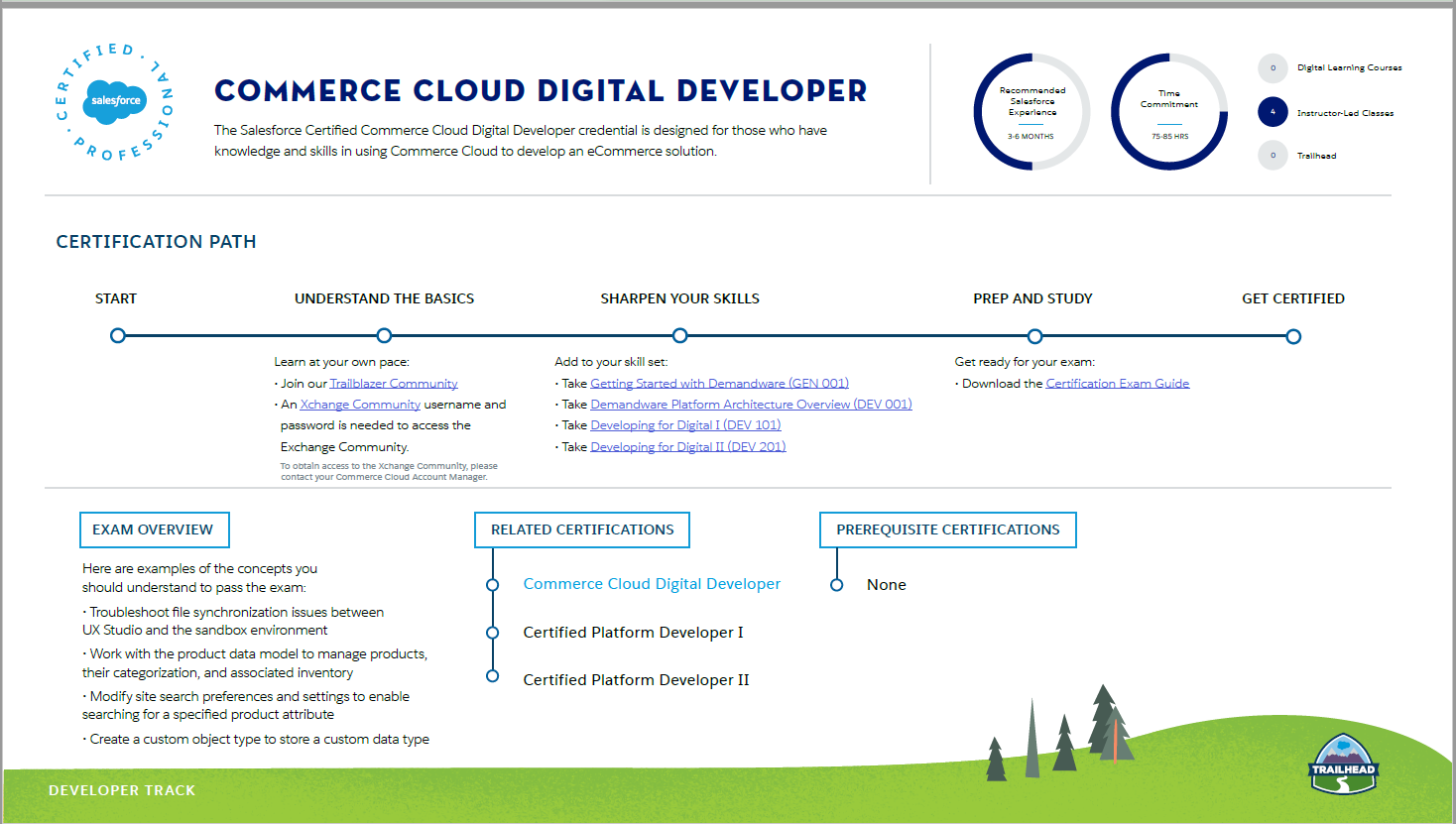Image resolution: width=1456 pixels, height=824 pixels.
Task: Click the Sharpen Your Skills timeline node
Action: tap(679, 336)
